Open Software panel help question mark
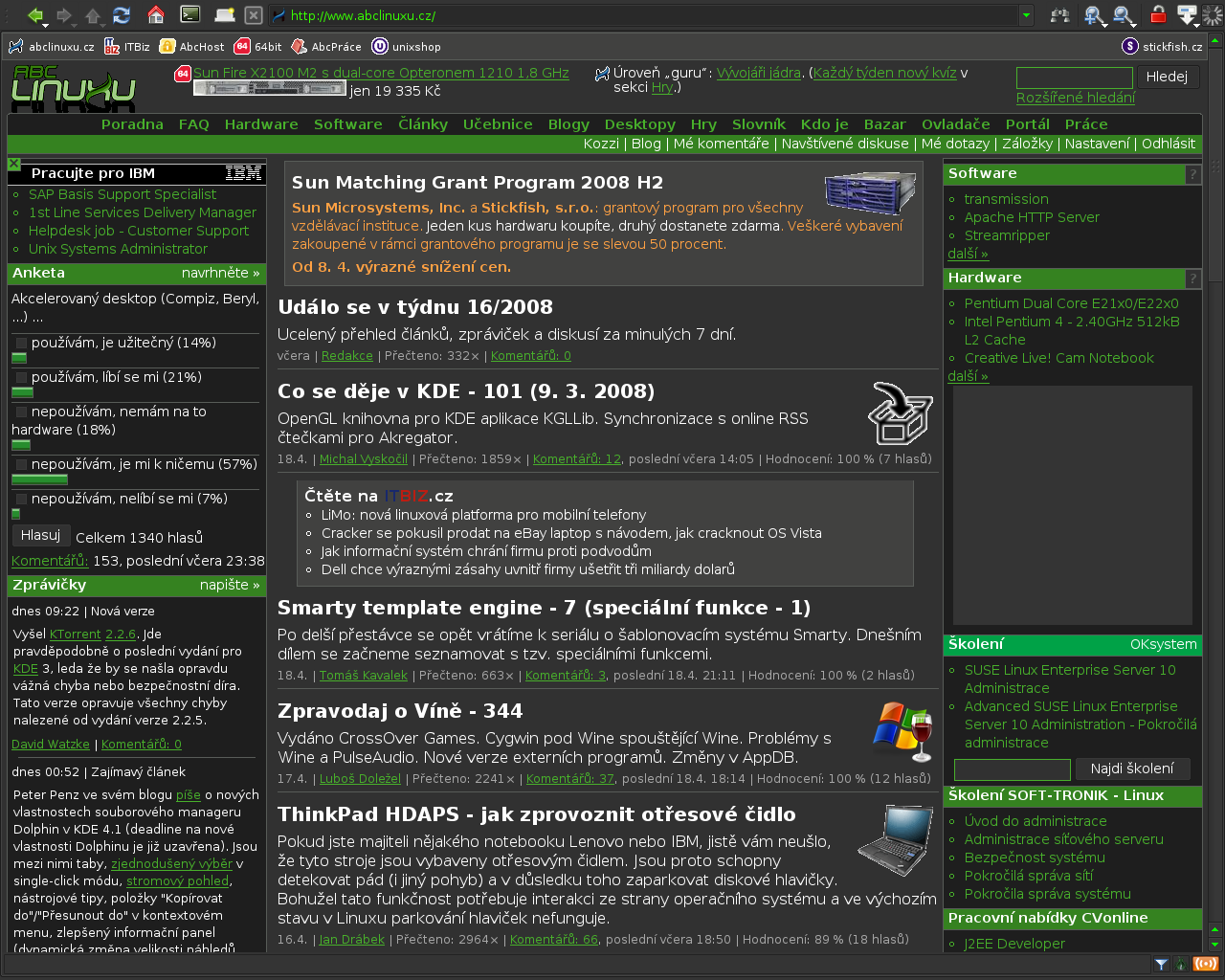This screenshot has width=1225, height=980. click(x=1192, y=174)
